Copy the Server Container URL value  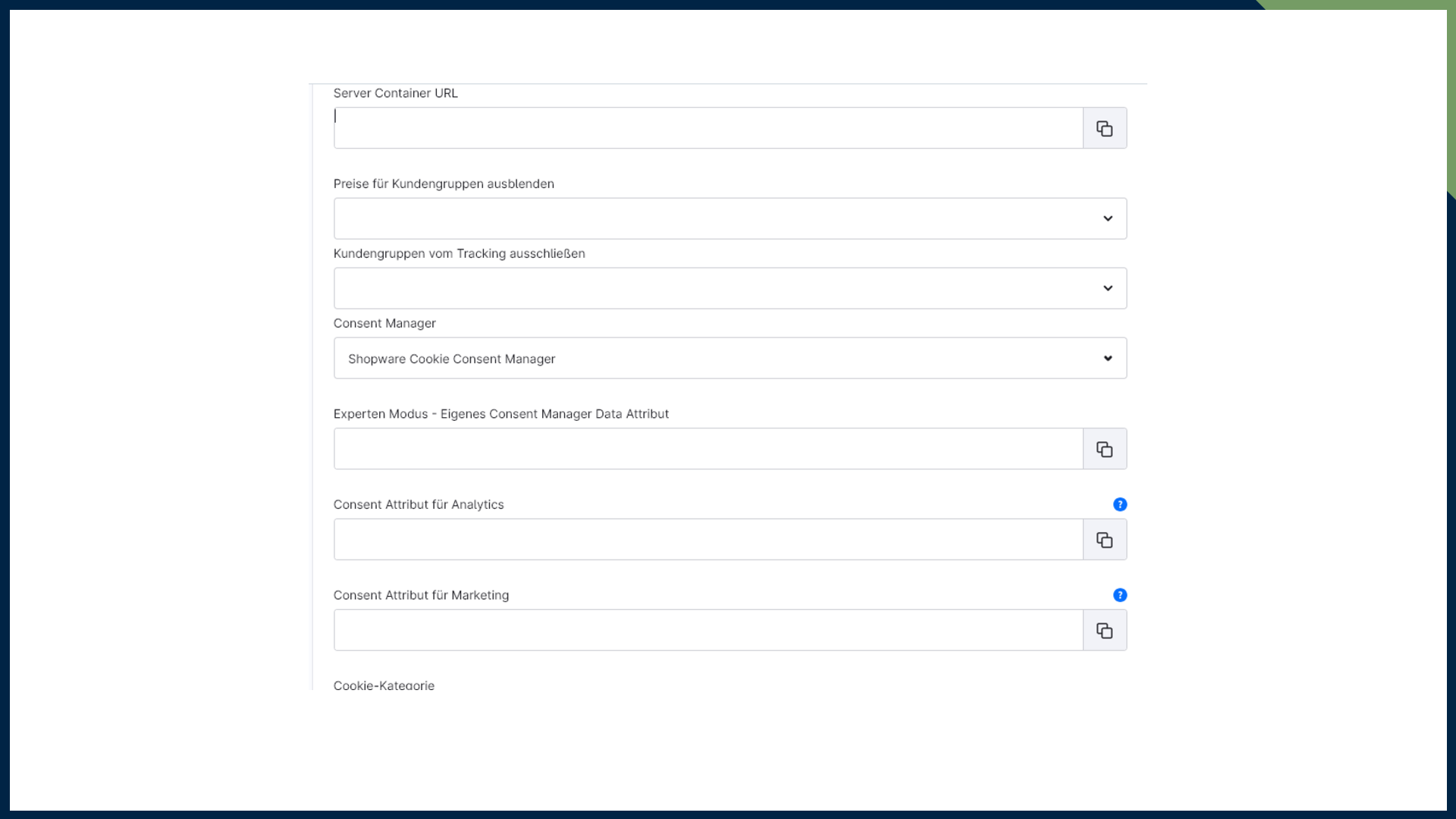tap(1104, 128)
